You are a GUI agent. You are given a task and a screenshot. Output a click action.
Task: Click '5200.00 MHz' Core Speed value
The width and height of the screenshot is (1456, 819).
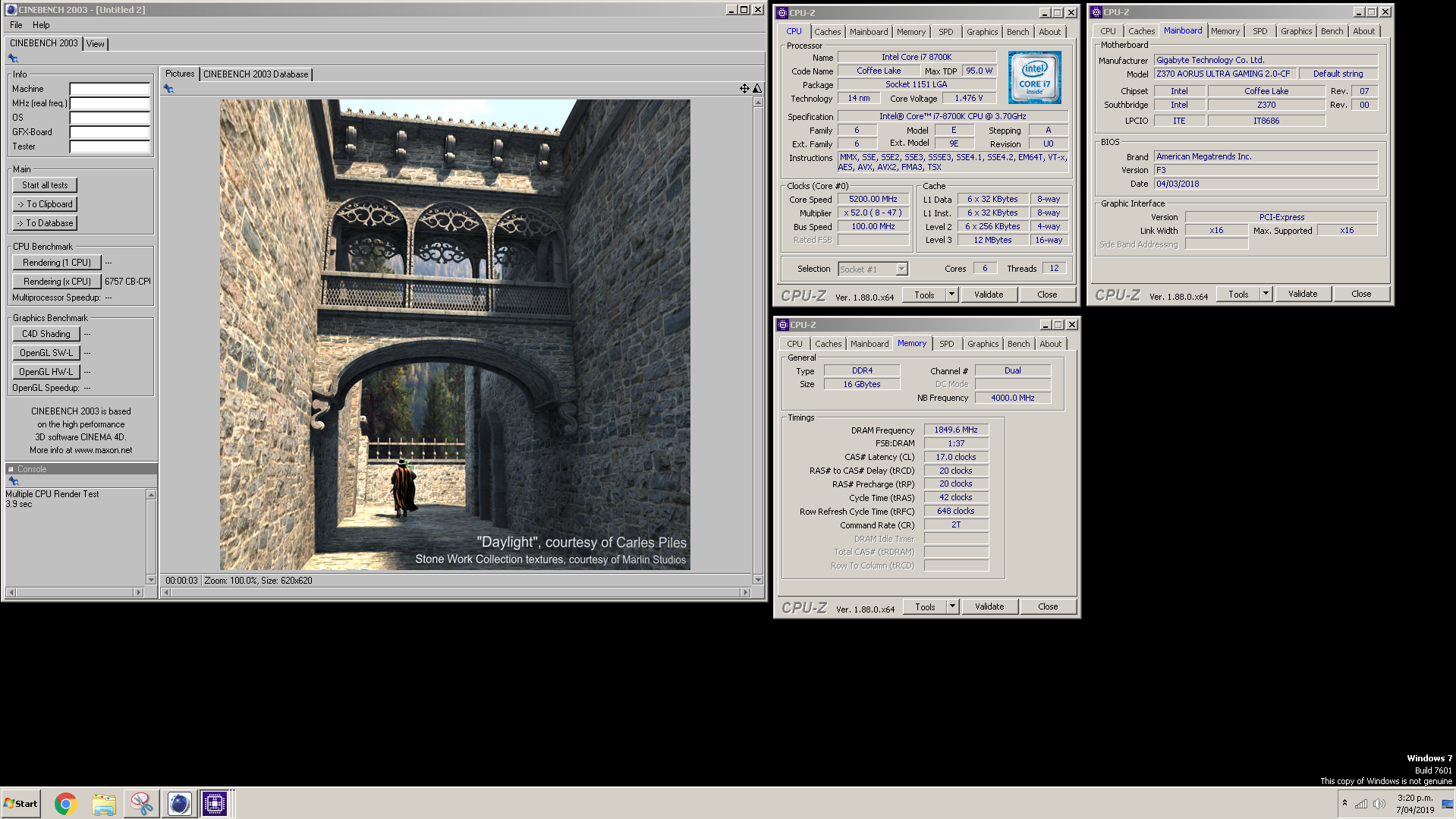click(873, 200)
